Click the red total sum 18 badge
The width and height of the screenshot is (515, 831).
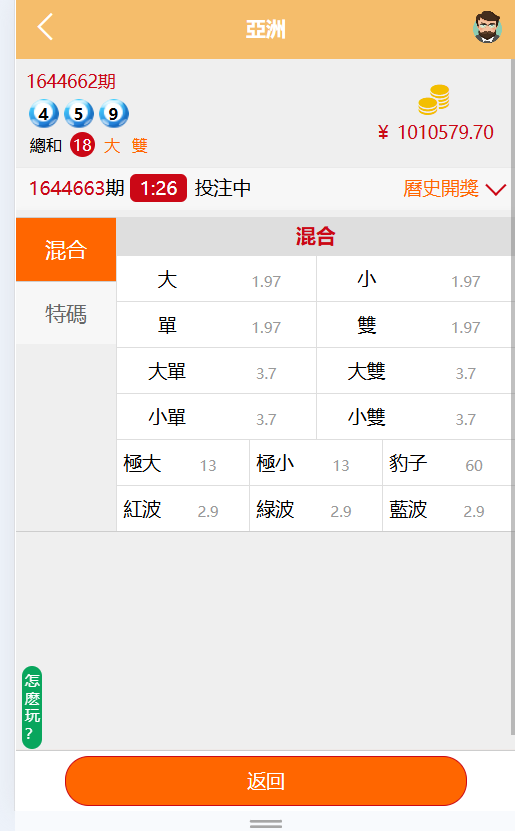(83, 145)
